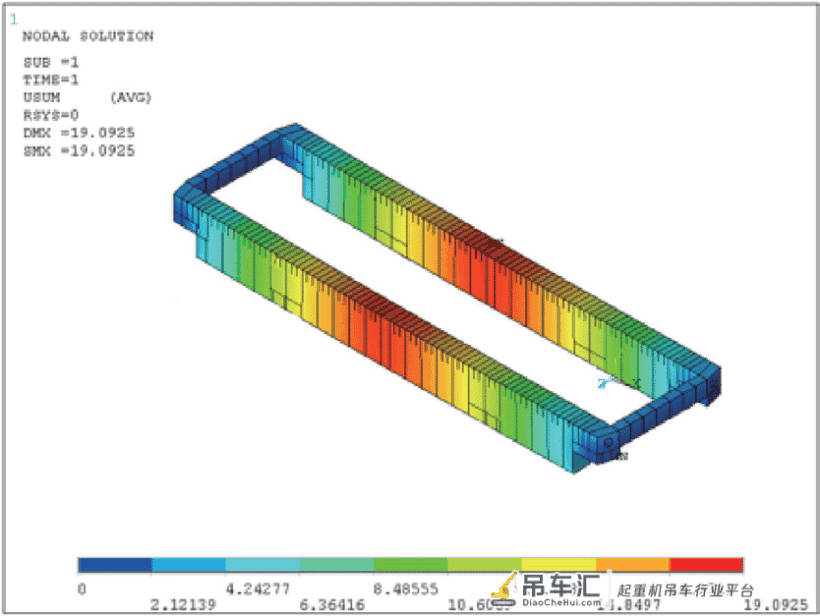Click the legend value '6.36416'
This screenshot has width=820, height=616.
coord(332,605)
